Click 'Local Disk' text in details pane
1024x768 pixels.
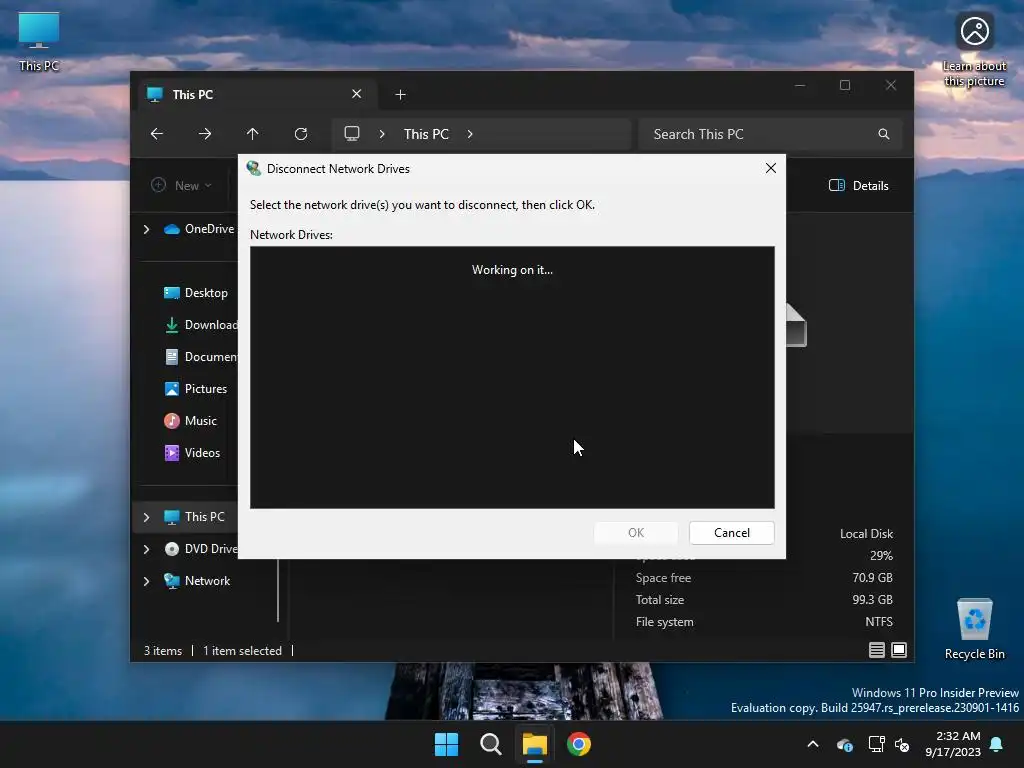(x=866, y=534)
